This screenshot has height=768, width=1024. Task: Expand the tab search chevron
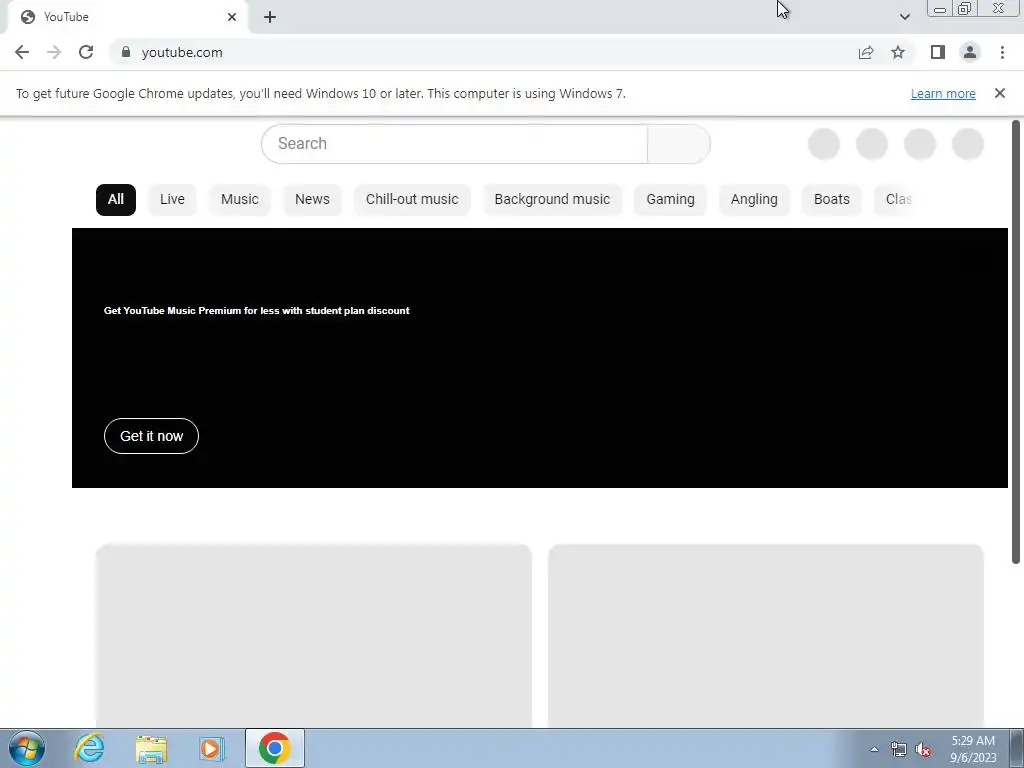[904, 17]
